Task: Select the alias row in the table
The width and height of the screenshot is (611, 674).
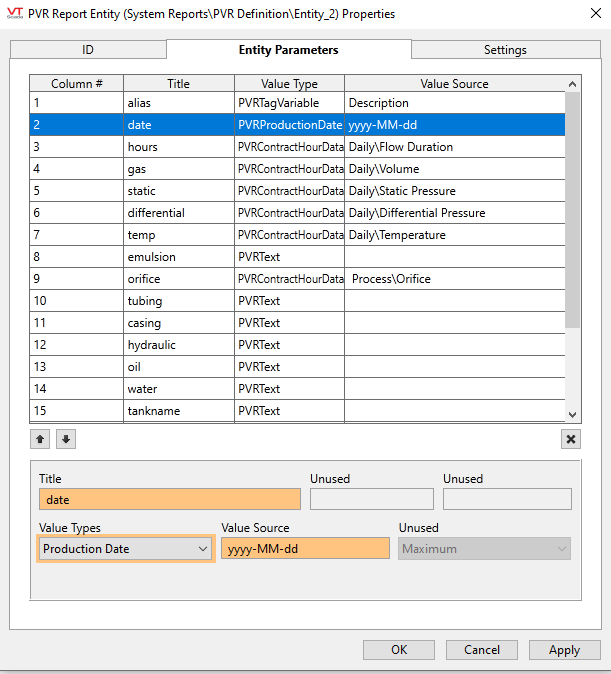Action: tap(180, 103)
